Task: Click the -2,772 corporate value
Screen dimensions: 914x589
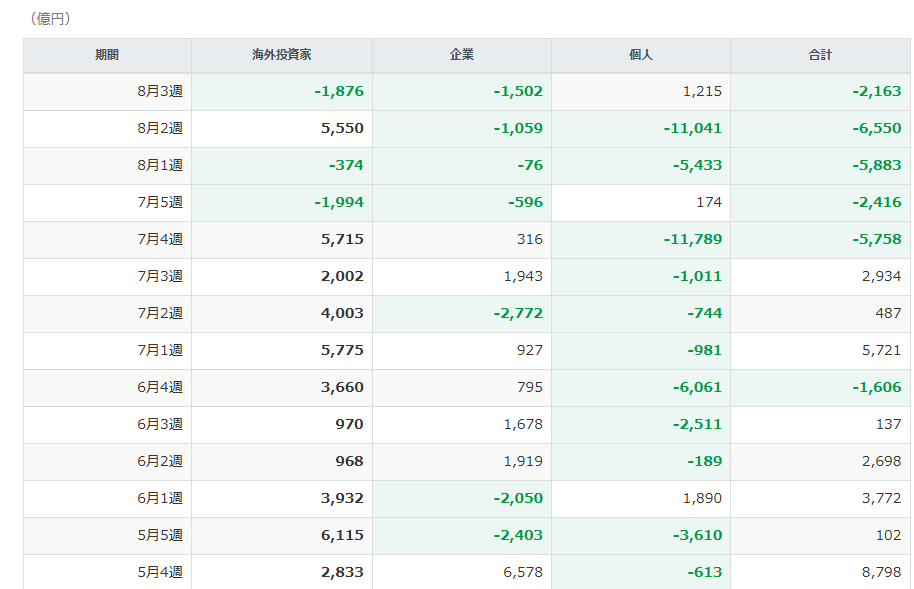Action: point(518,313)
